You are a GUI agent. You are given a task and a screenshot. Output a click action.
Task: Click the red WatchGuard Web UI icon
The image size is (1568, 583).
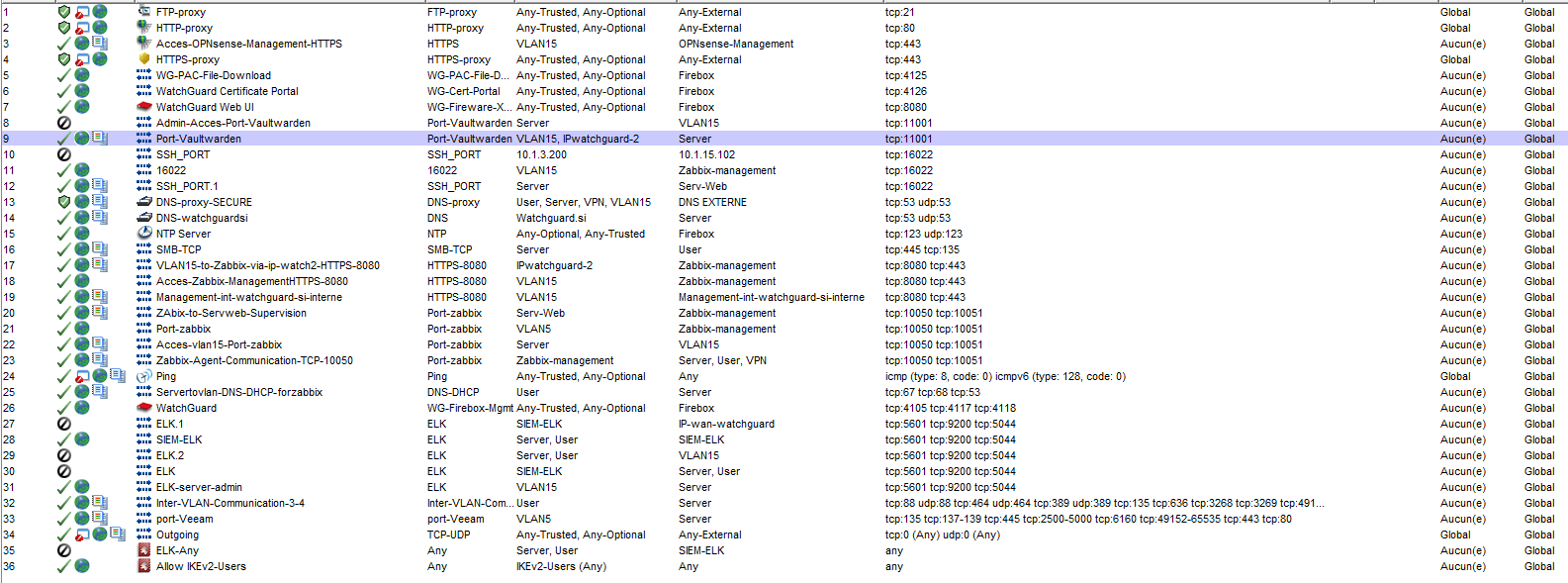point(144,107)
